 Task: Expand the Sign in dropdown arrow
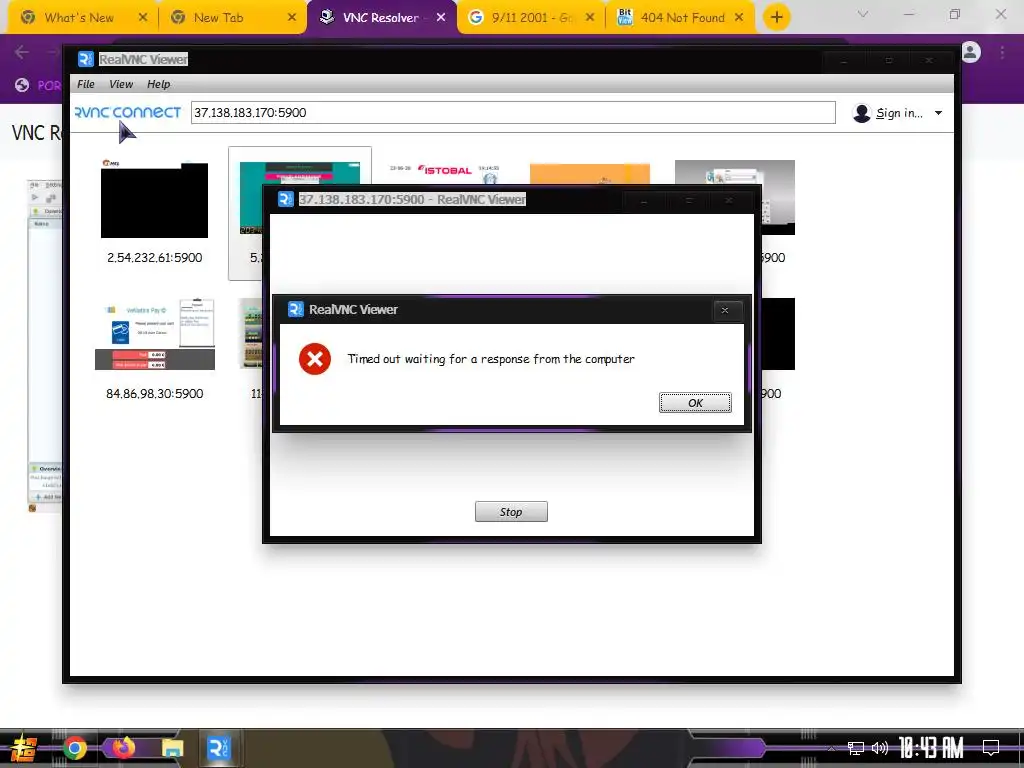[x=938, y=113]
